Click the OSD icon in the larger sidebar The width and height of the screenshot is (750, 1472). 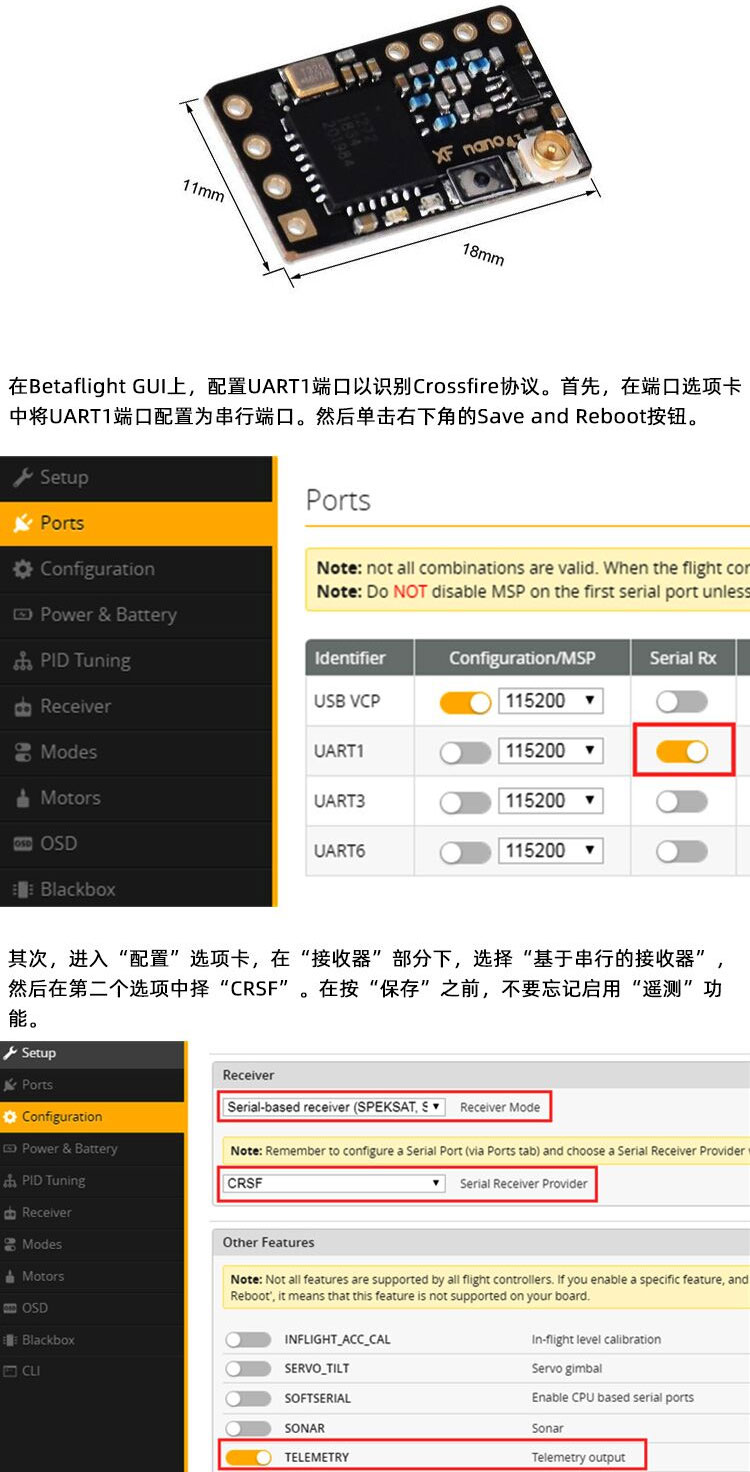pyautogui.click(x=22, y=844)
